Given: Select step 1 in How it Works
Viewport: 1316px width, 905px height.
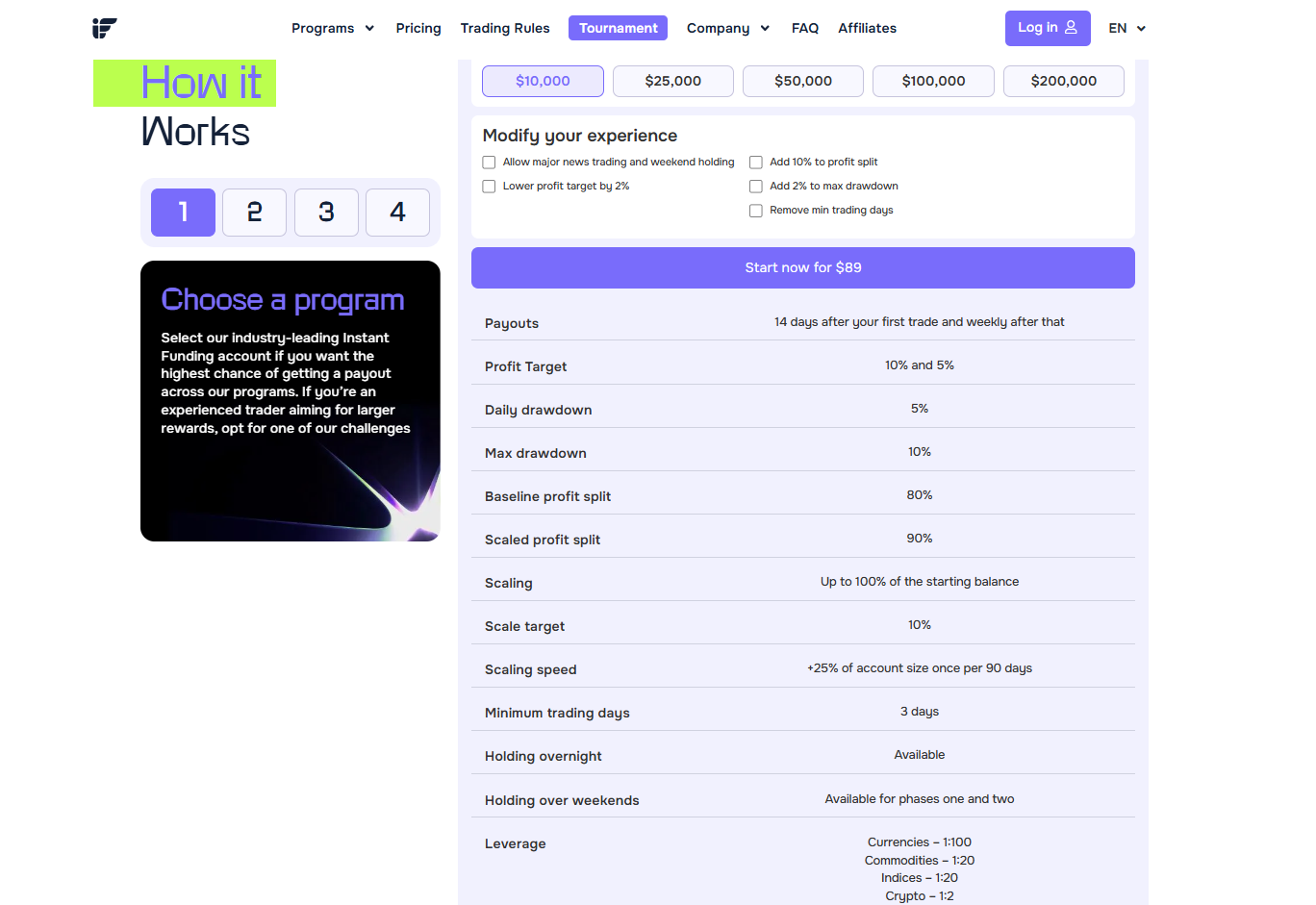Looking at the screenshot, I should [x=183, y=213].
